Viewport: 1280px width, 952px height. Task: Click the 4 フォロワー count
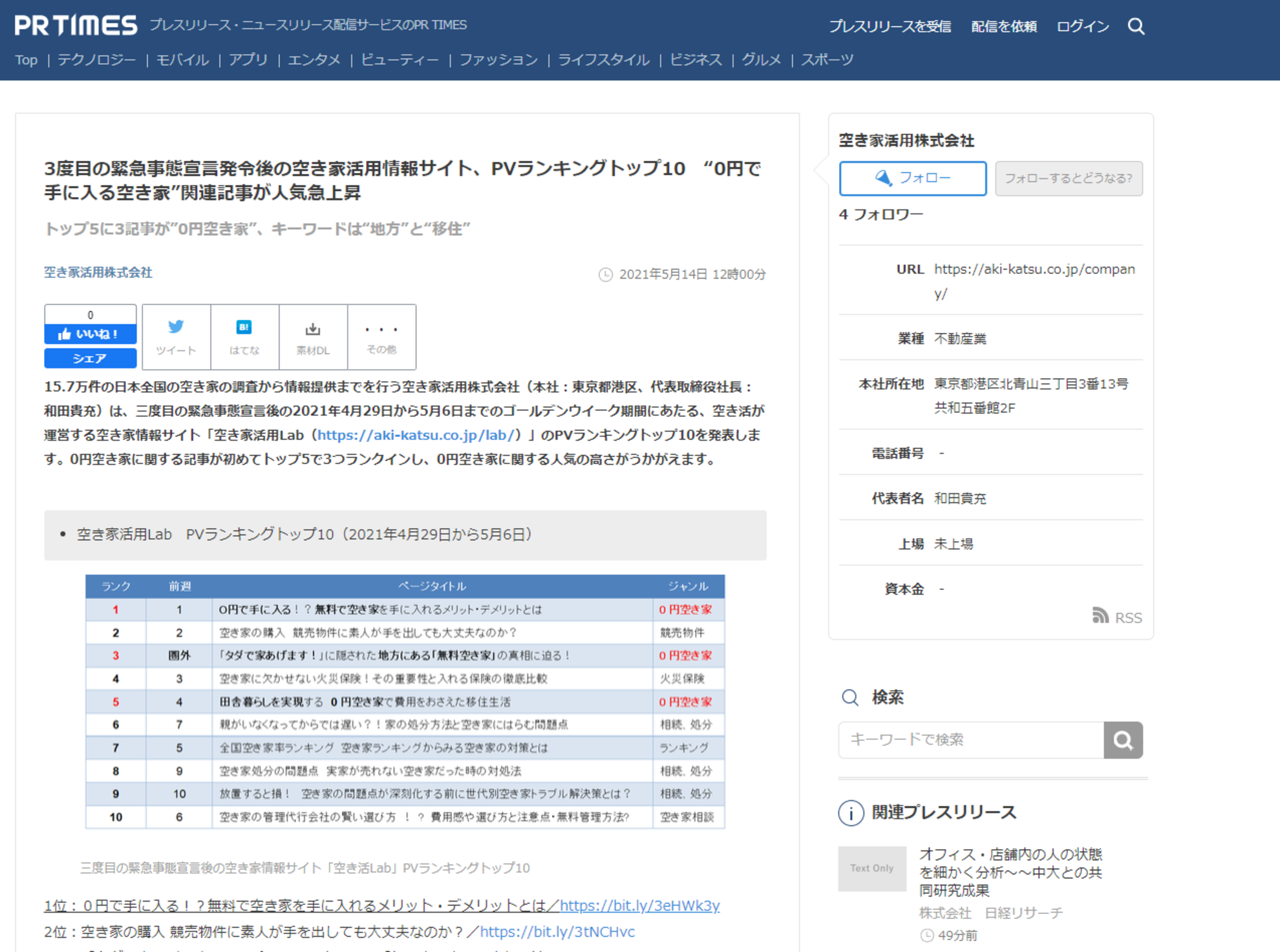tap(880, 214)
